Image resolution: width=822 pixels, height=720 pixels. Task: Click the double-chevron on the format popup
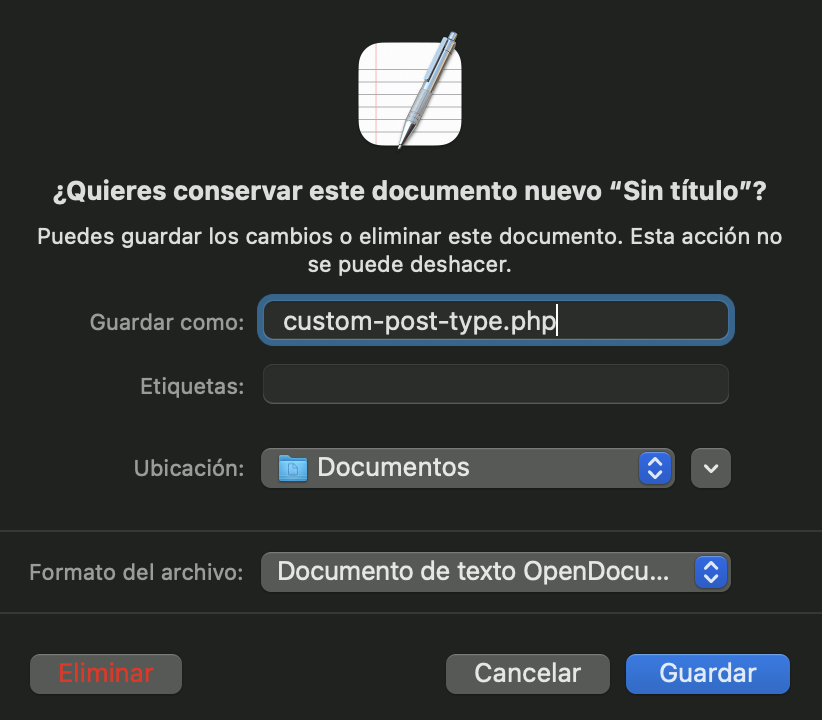tap(711, 571)
